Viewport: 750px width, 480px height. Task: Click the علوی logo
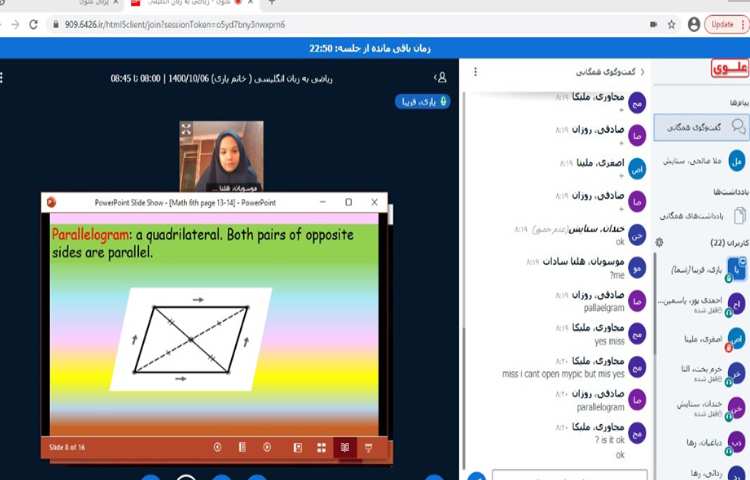tap(729, 68)
